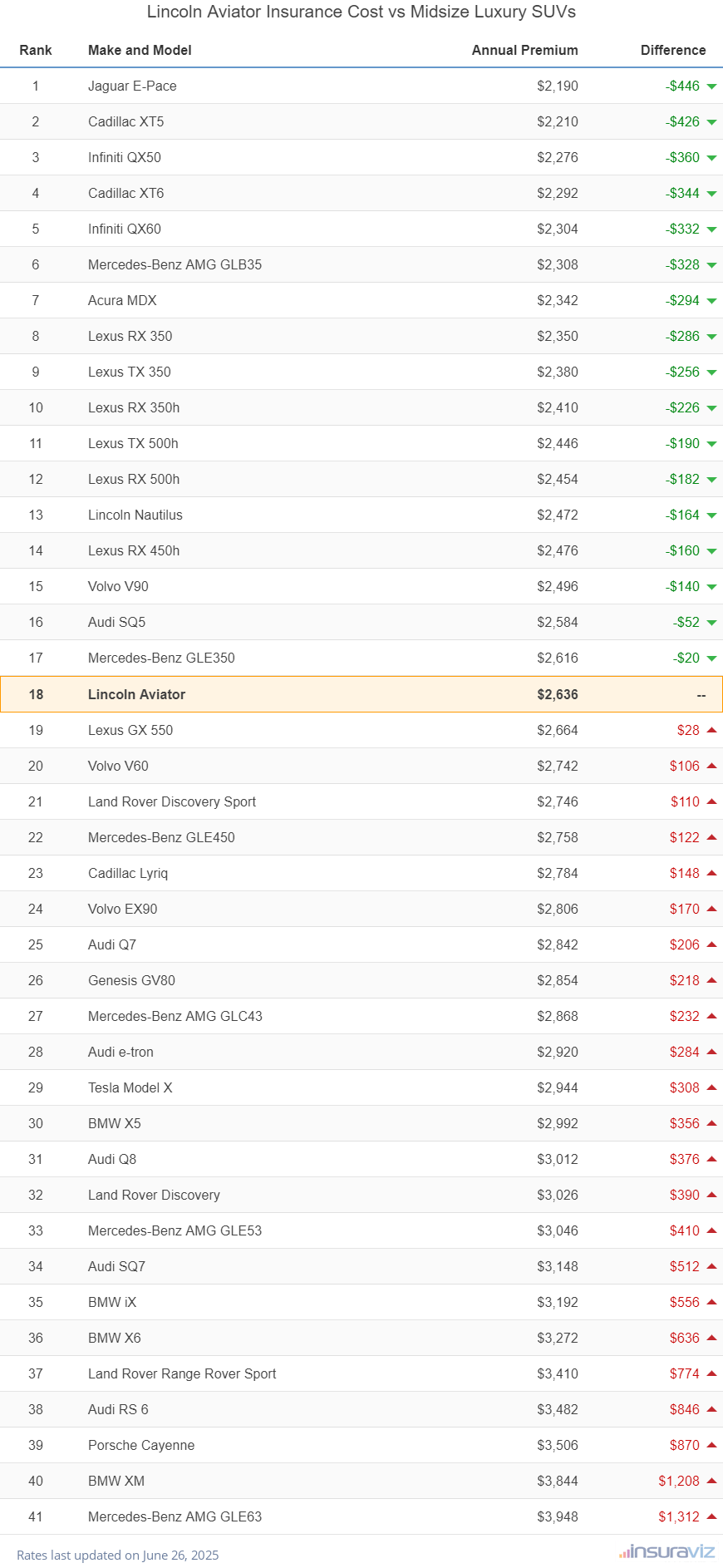Click red up arrow beside Lexus GX 550

click(x=711, y=730)
